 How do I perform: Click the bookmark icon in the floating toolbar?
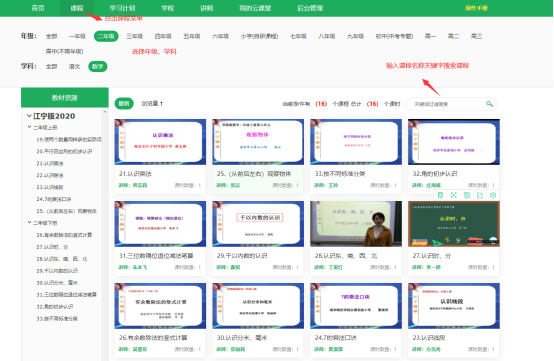[x=440, y=195]
